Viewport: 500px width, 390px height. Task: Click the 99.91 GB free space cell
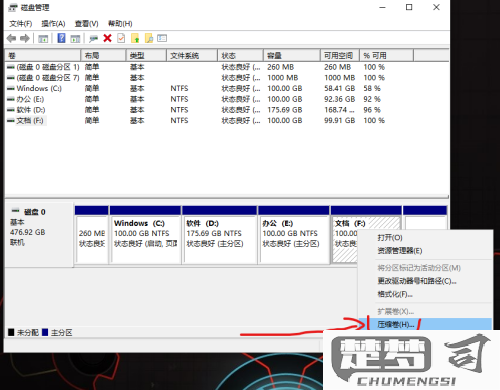point(339,121)
